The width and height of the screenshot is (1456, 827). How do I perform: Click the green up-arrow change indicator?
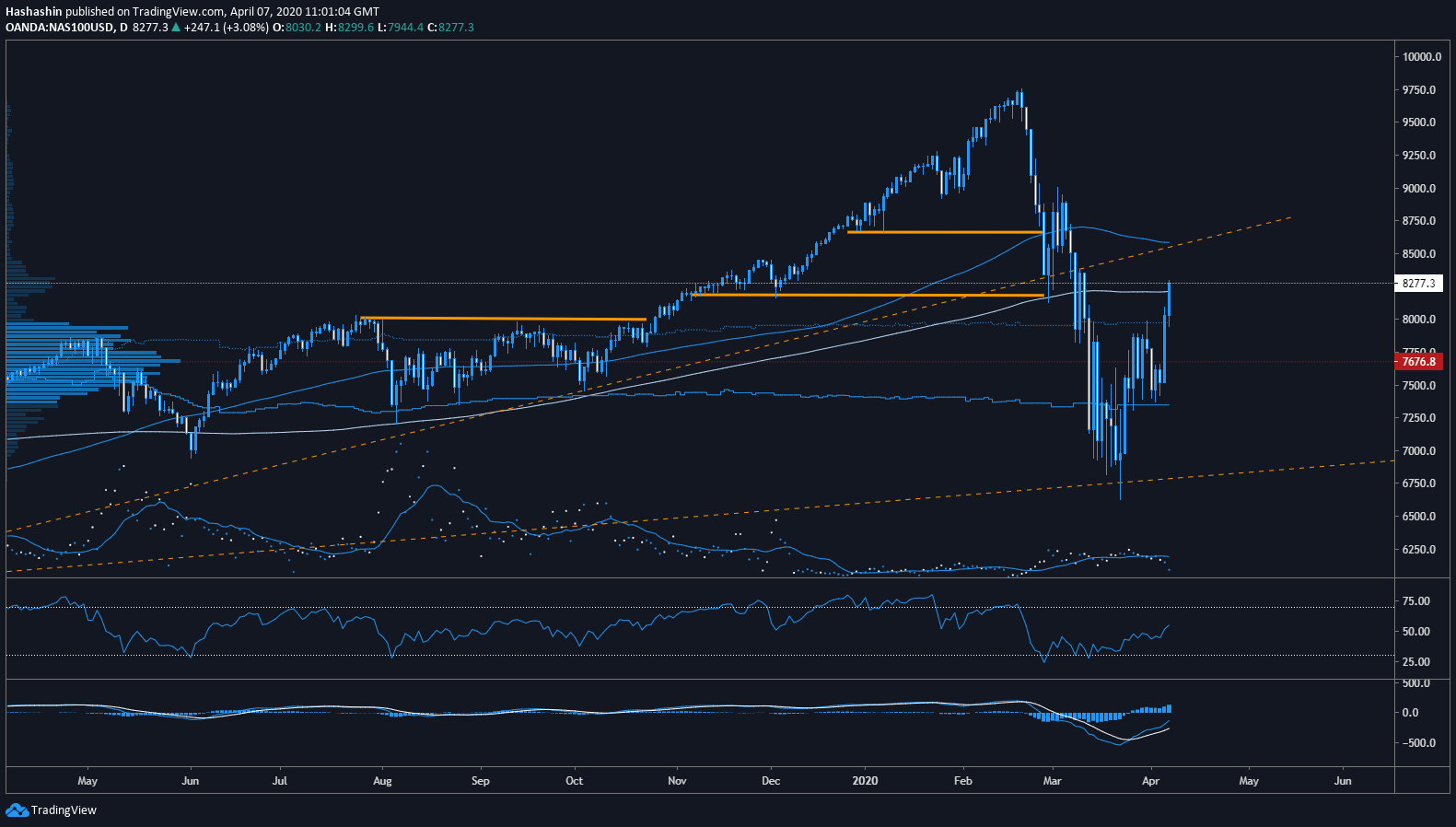pos(176,28)
